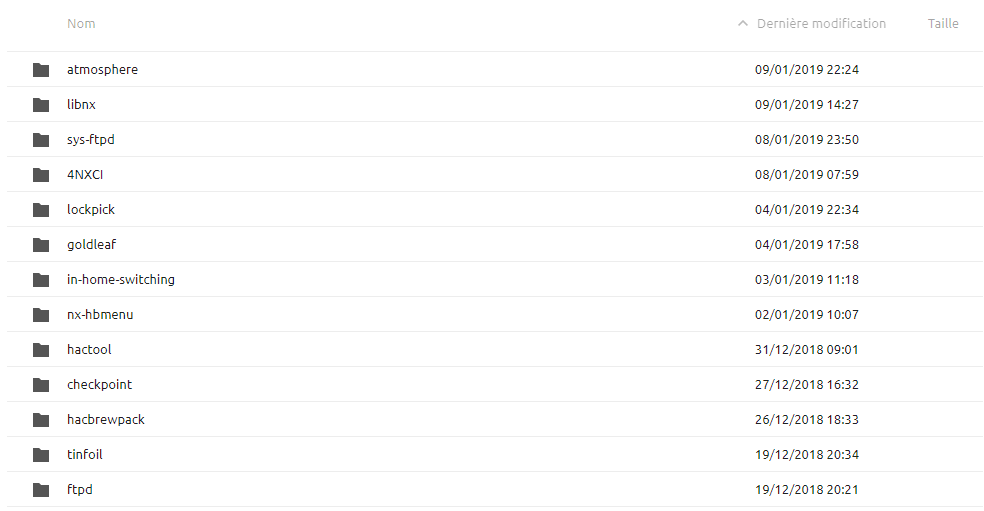The width and height of the screenshot is (984, 511).
Task: Open the ftpd folder name
Action: 80,490
